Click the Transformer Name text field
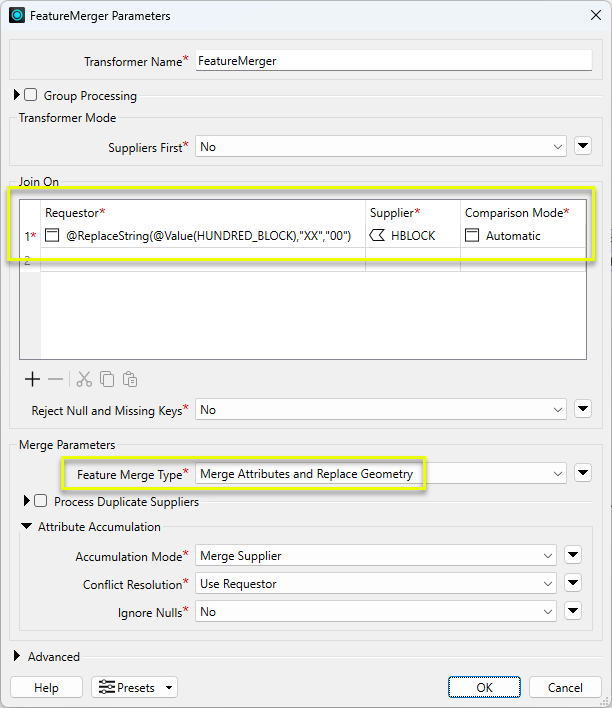Image resolution: width=612 pixels, height=708 pixels. click(x=394, y=61)
